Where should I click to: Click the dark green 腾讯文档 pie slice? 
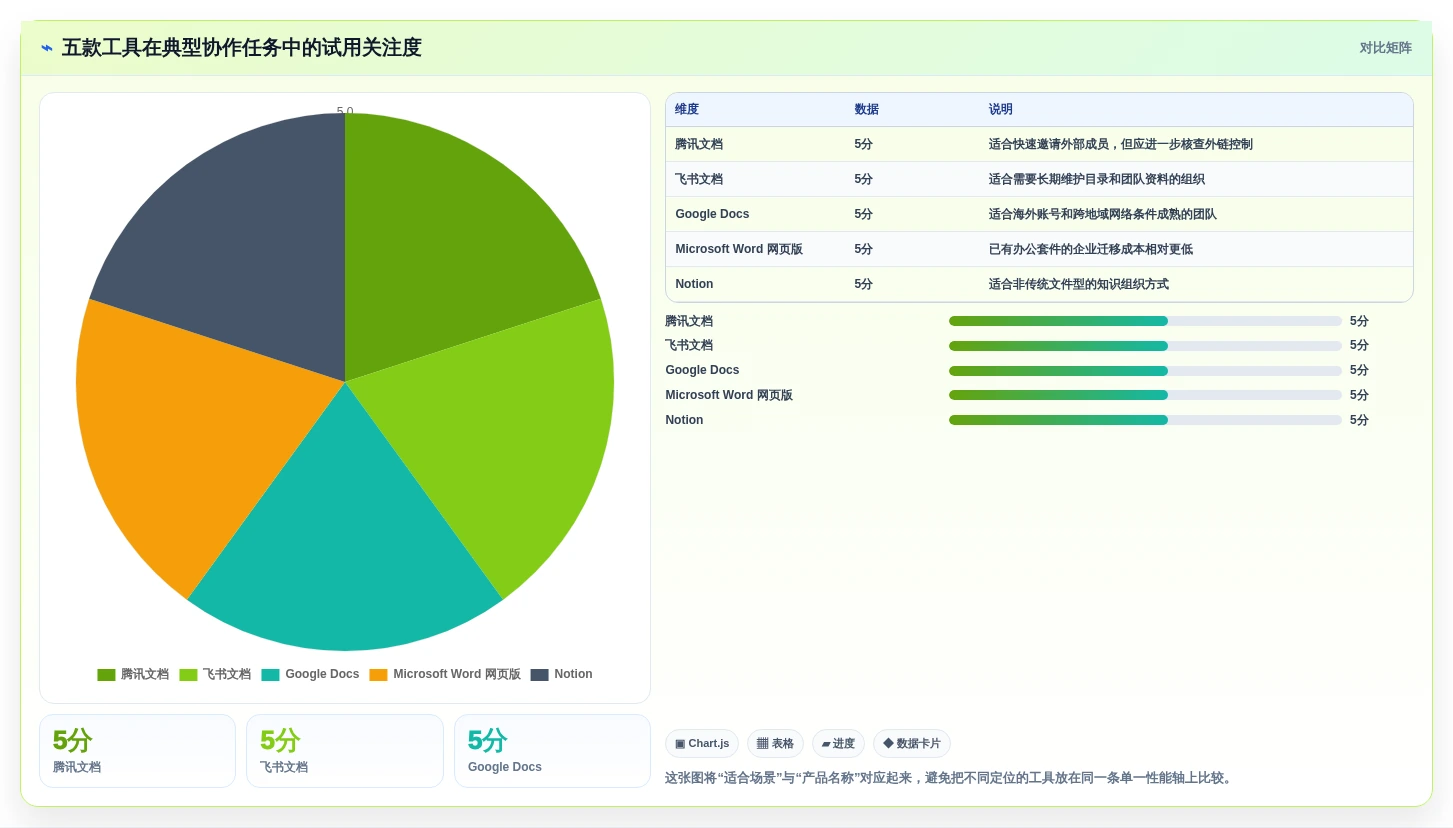pos(440,250)
